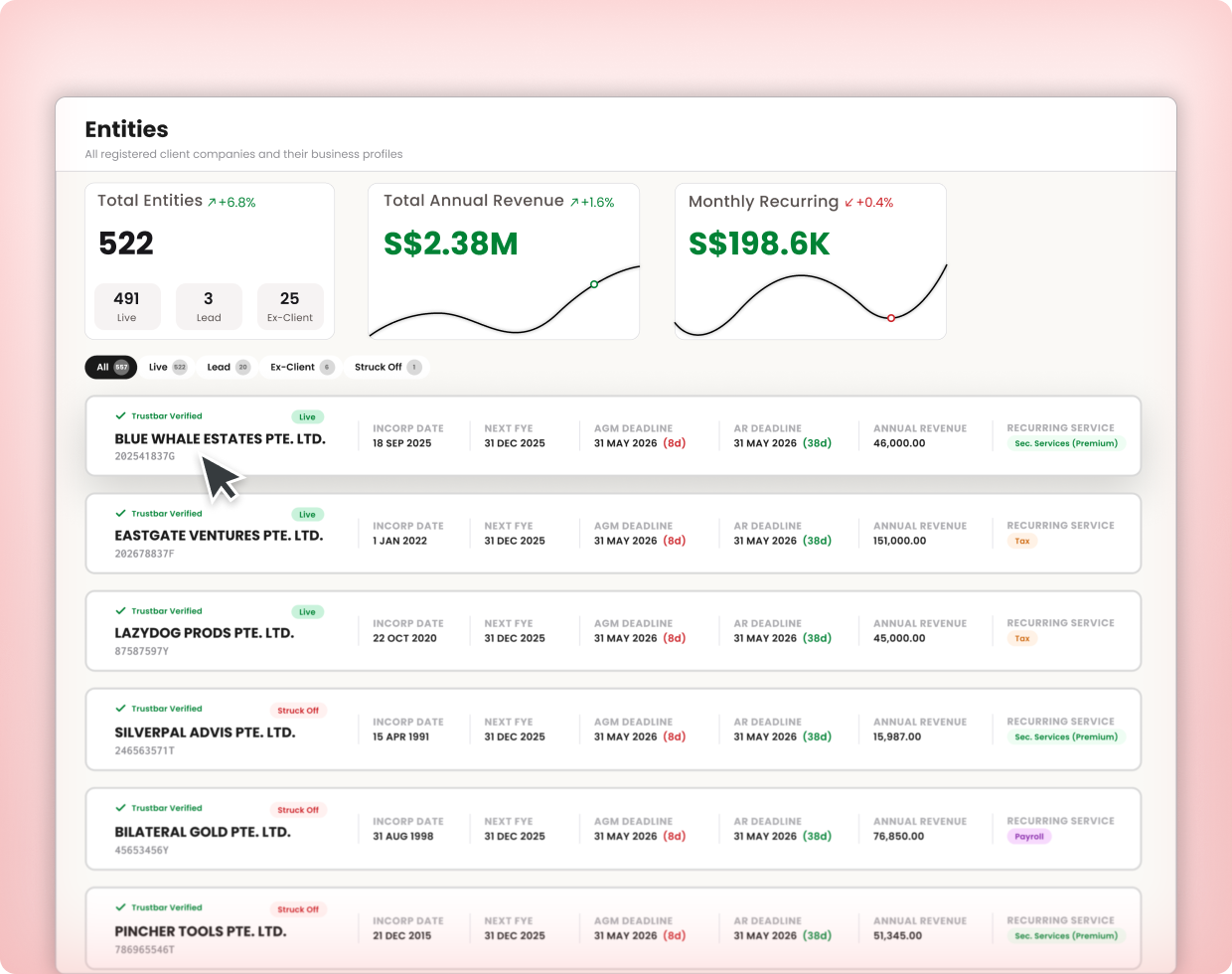Viewport: 1232px width, 974px height.
Task: Click registration number 246563571T
Action: click(145, 750)
